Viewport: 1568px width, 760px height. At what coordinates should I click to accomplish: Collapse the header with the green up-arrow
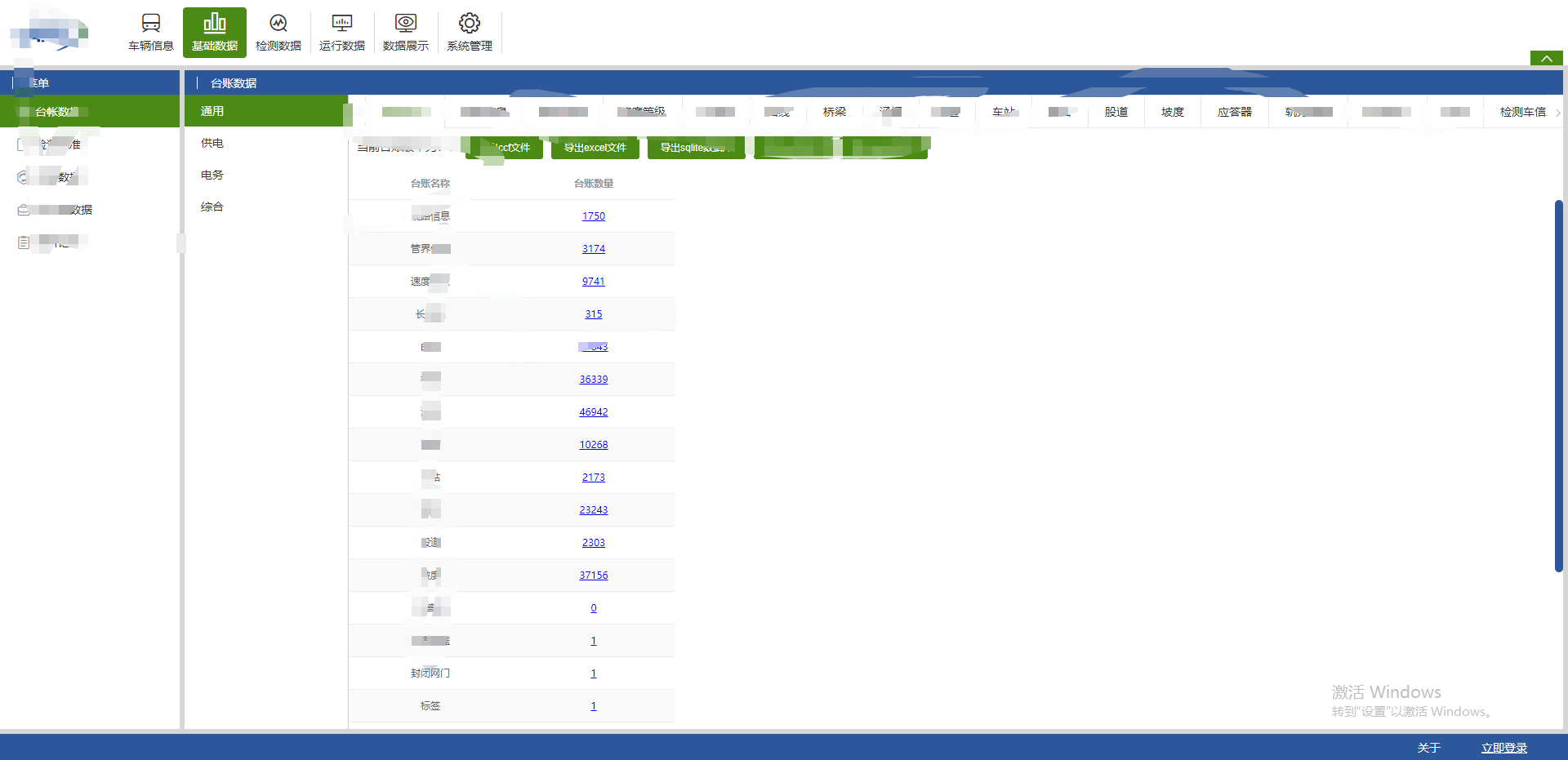coord(1547,59)
